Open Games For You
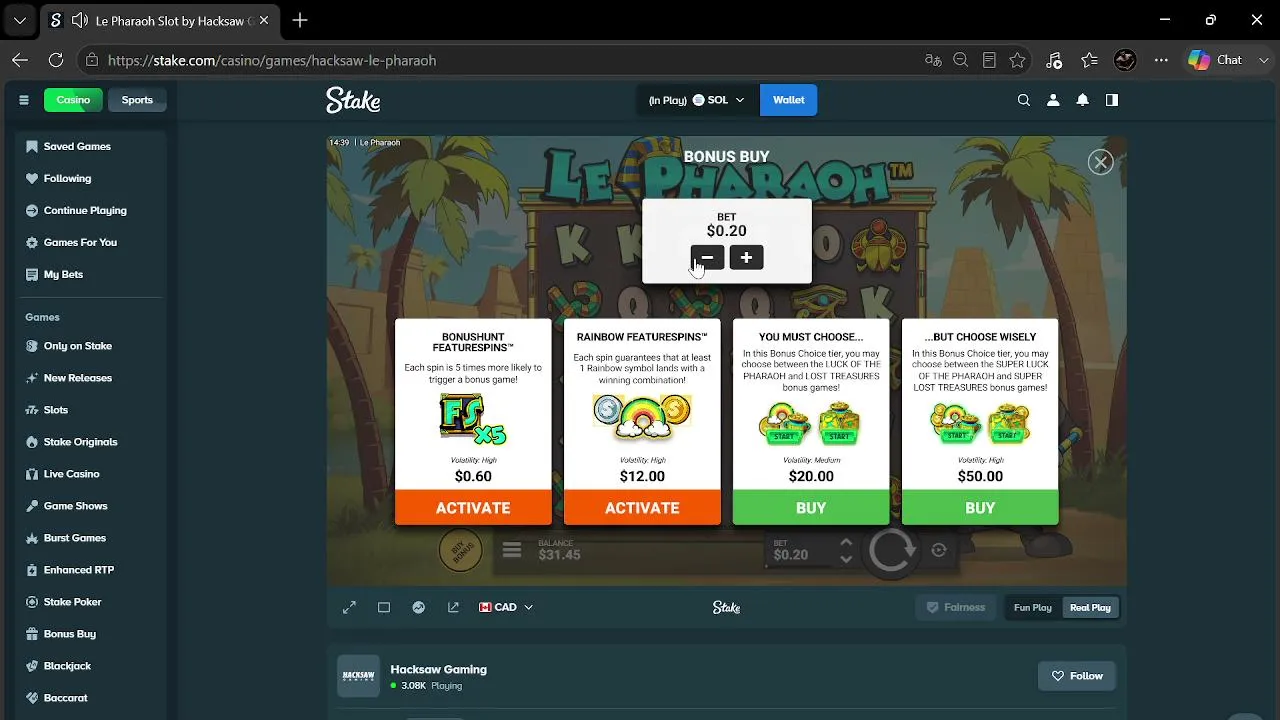 (90, 242)
